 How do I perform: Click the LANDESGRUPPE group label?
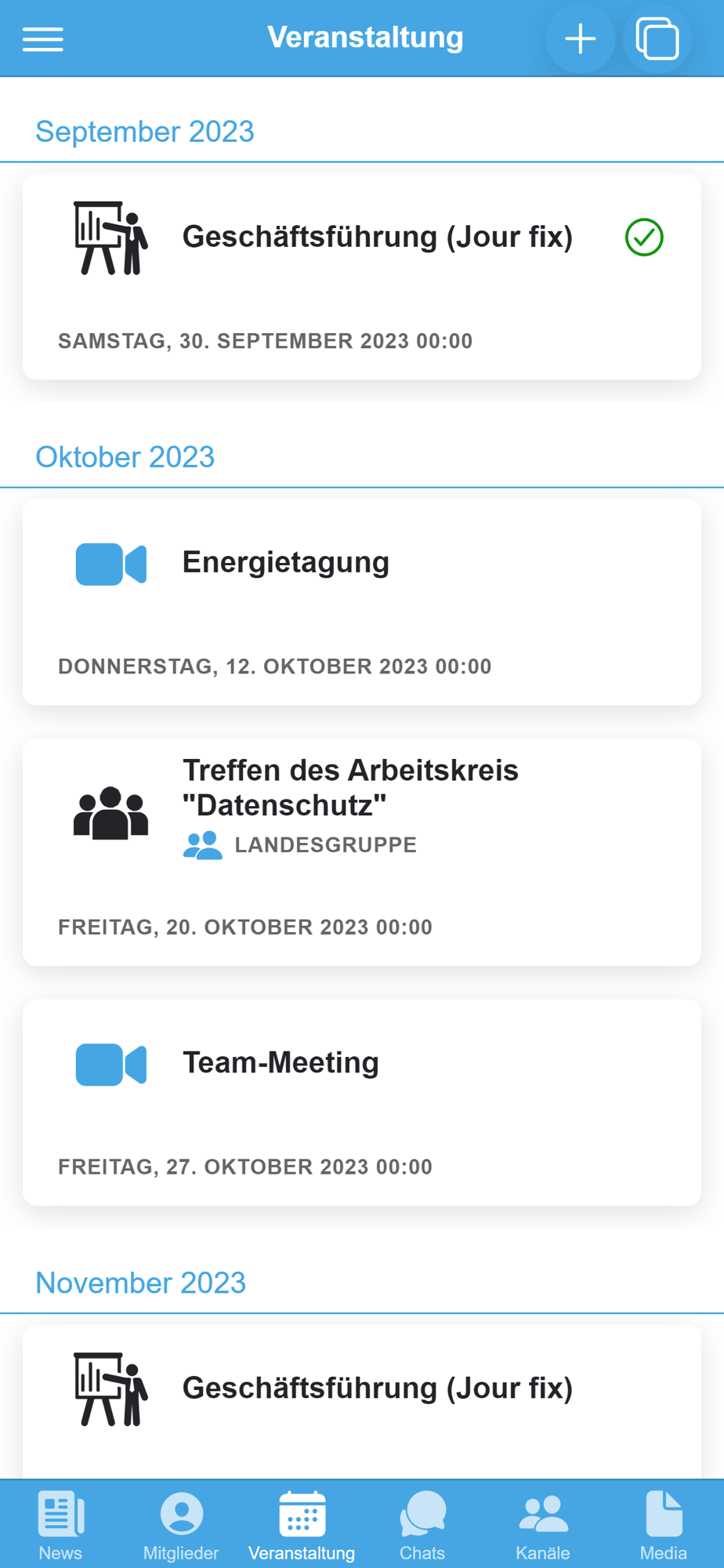coord(325,845)
